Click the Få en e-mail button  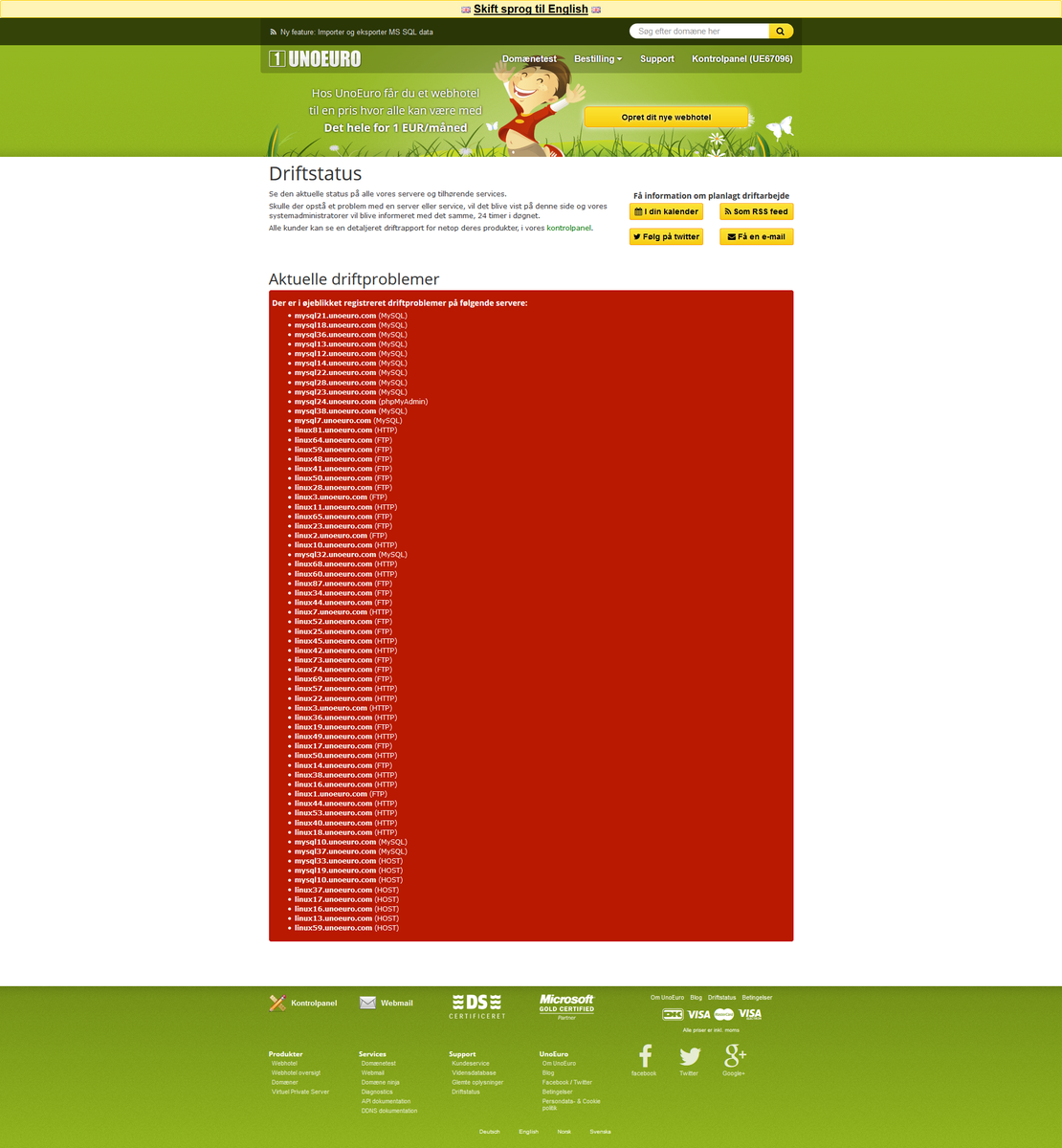click(756, 236)
